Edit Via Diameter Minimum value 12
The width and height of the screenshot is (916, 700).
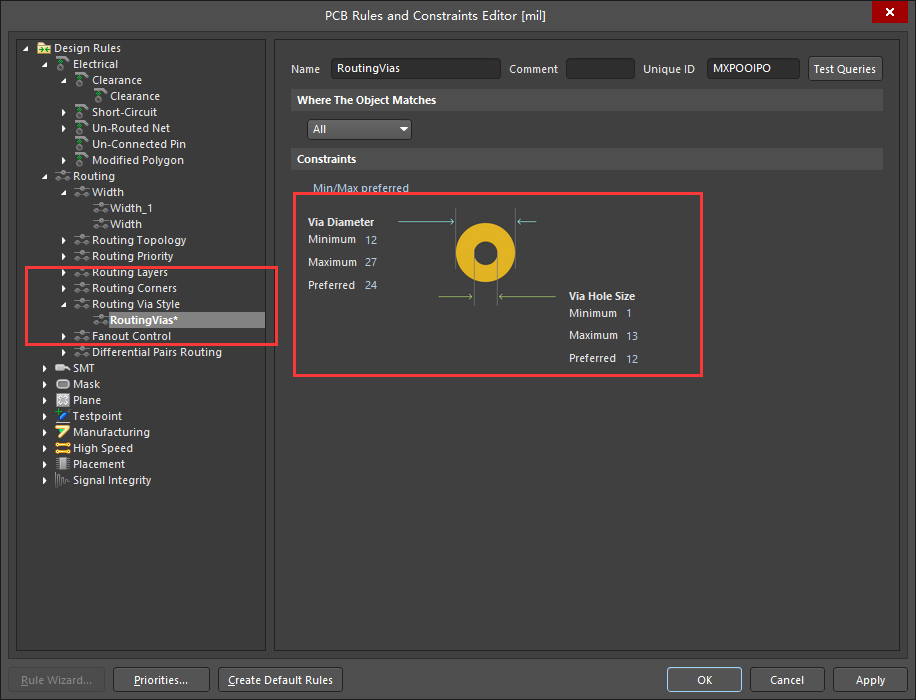(371, 240)
